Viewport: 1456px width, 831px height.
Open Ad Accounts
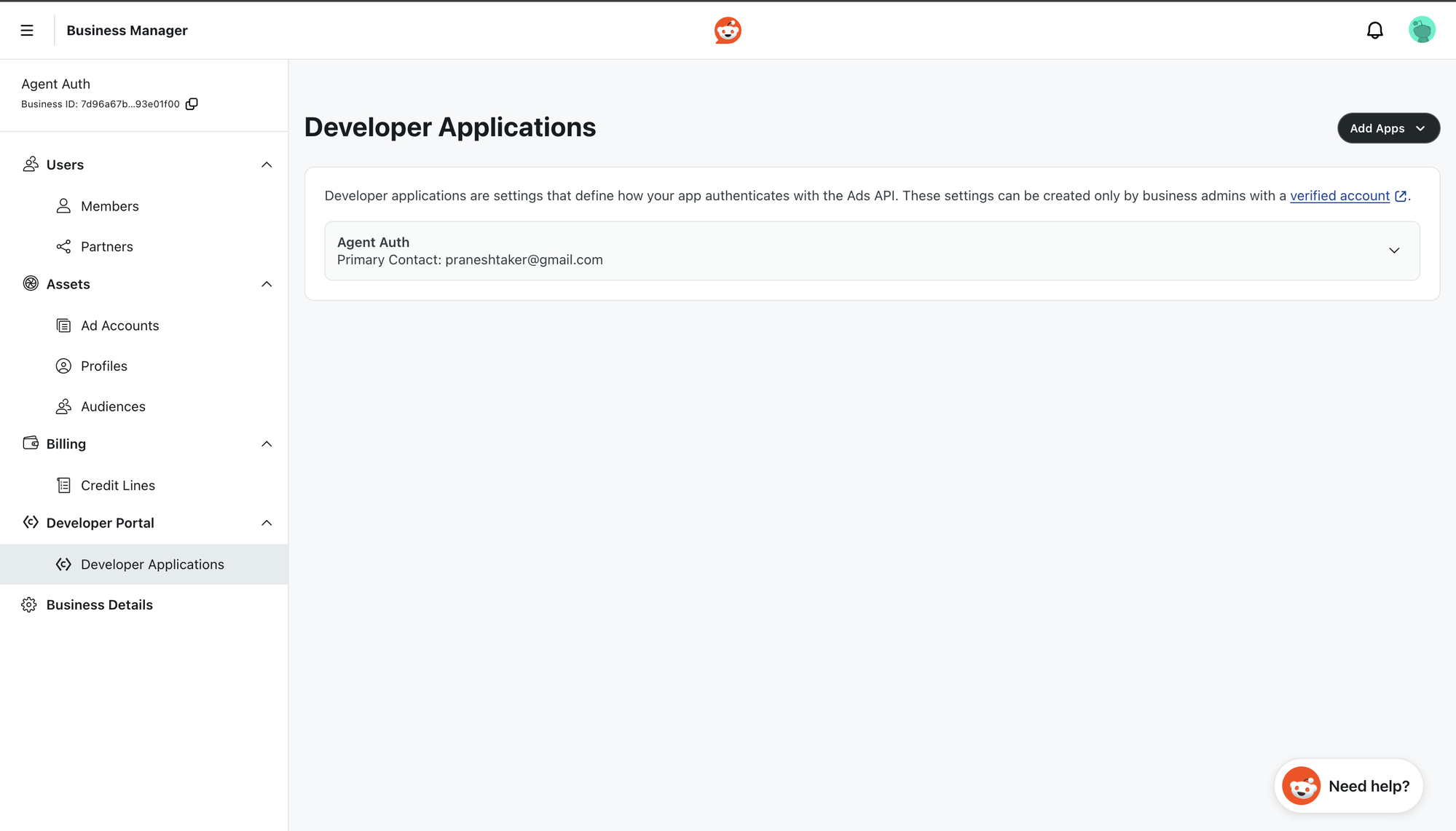pyautogui.click(x=144, y=326)
